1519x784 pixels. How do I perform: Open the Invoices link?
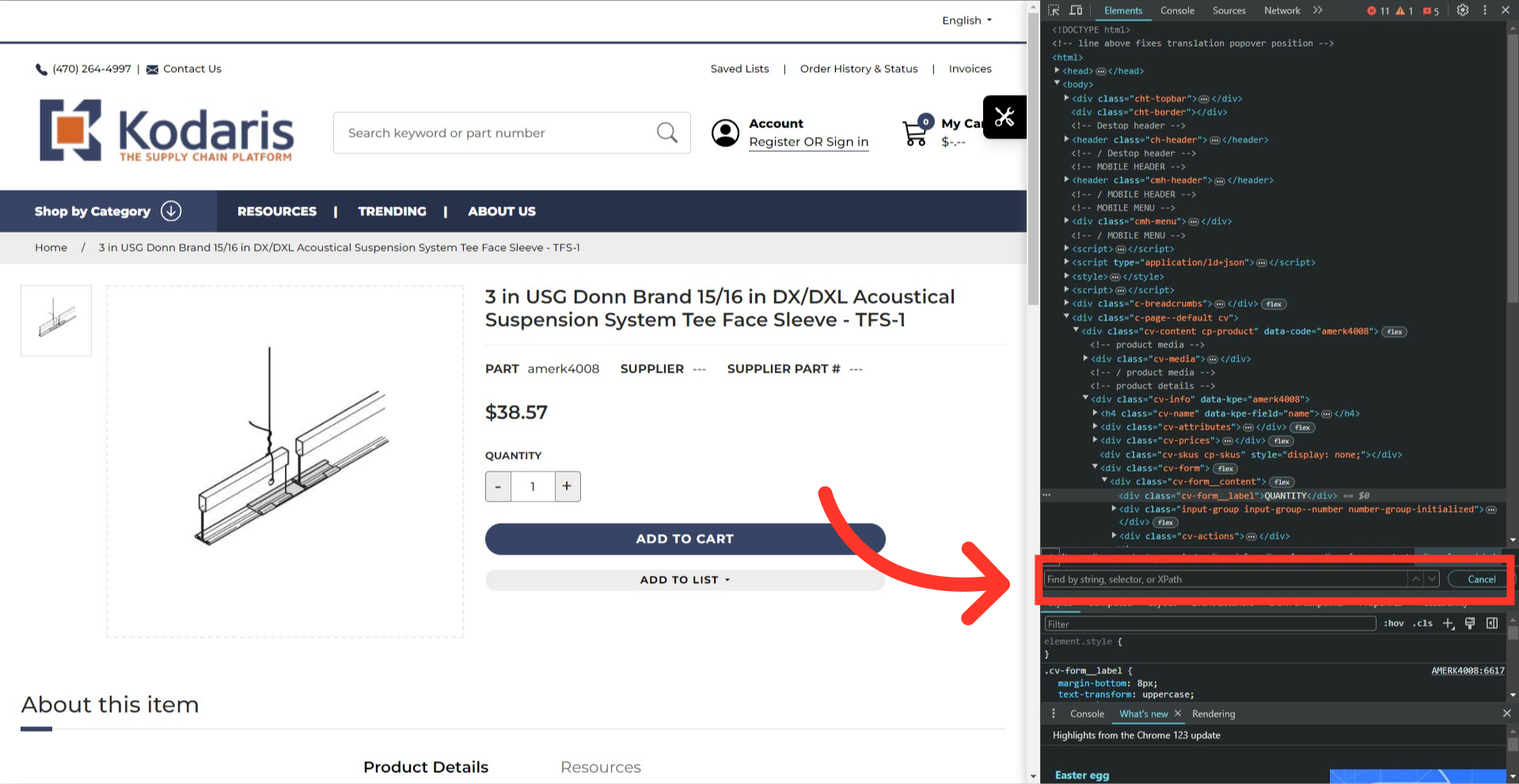tap(970, 69)
